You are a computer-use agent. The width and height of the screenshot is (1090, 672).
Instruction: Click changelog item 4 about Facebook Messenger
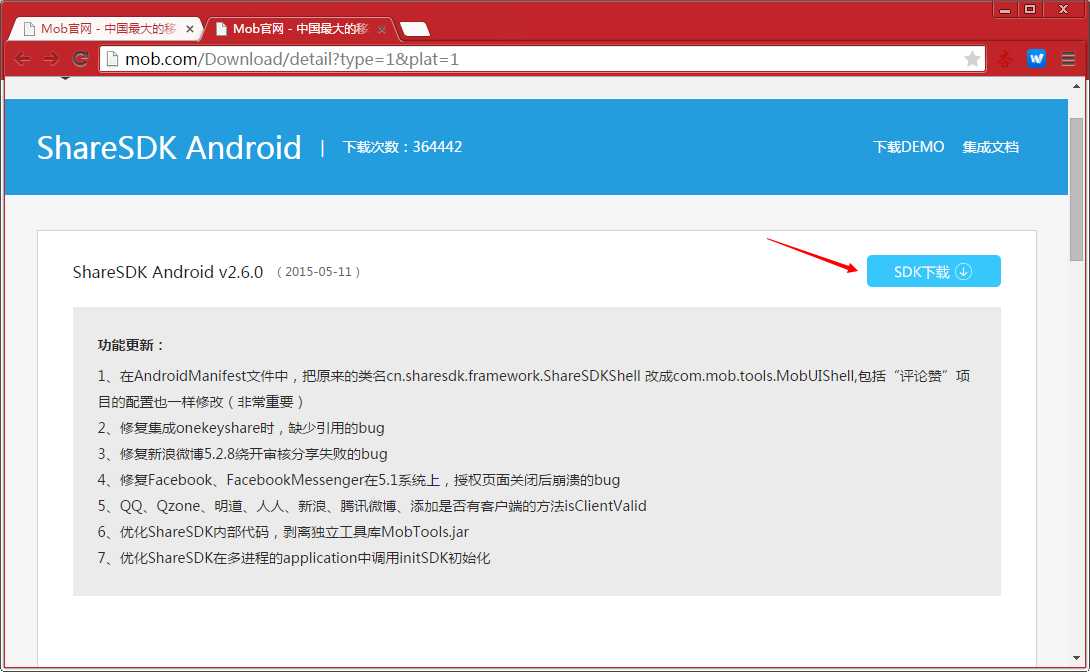click(x=359, y=480)
